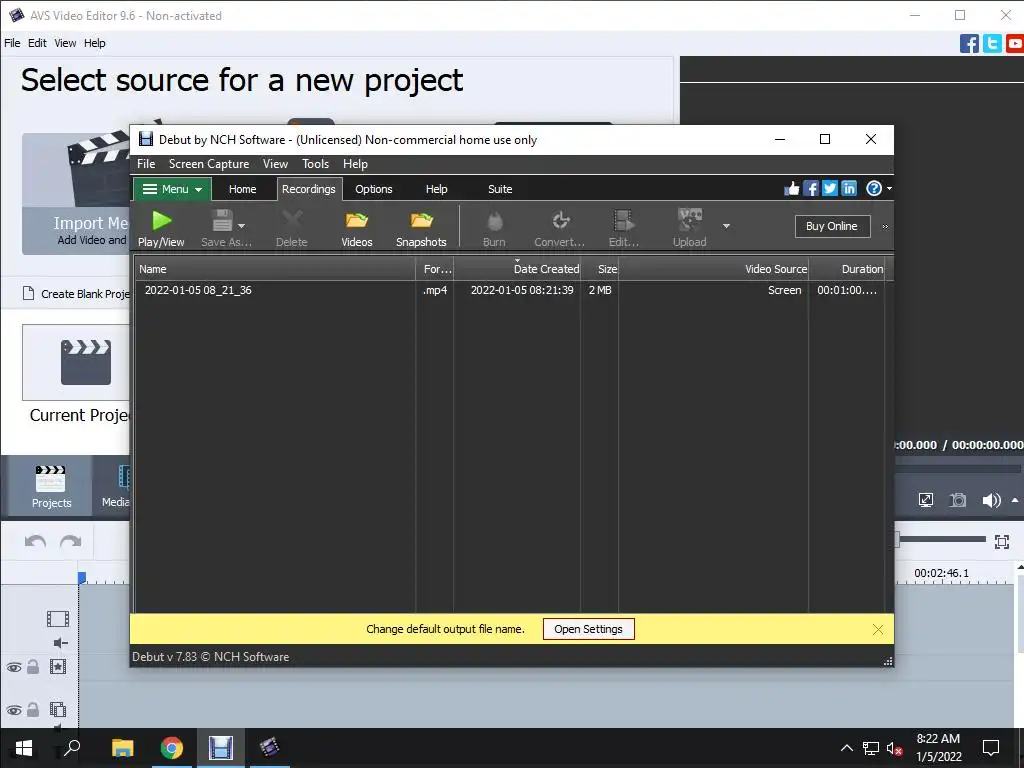Screen dimensions: 1024x768
Task: Click Debut's Facebook share icon
Action: [810, 189]
